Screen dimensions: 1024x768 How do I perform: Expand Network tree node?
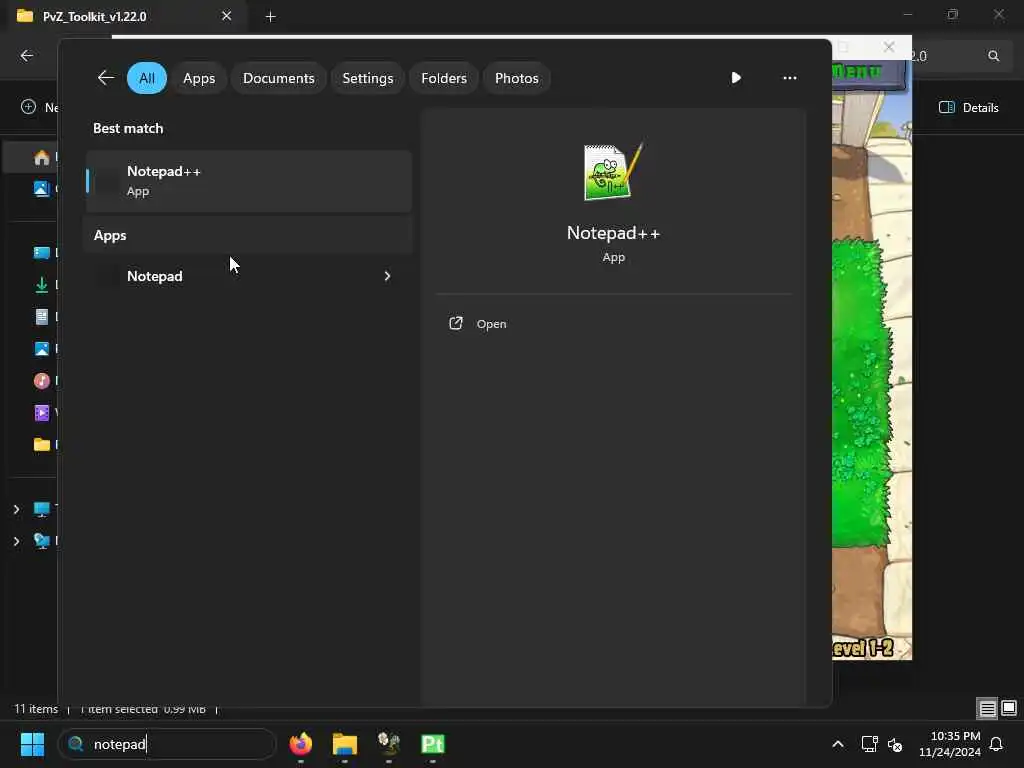tap(16, 541)
